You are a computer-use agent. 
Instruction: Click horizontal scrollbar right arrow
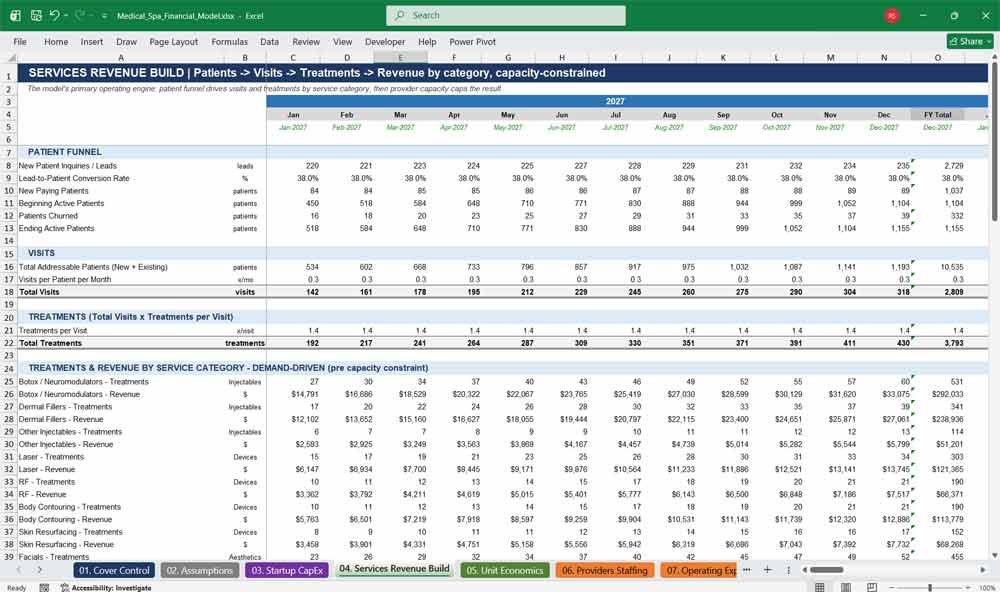(x=983, y=570)
